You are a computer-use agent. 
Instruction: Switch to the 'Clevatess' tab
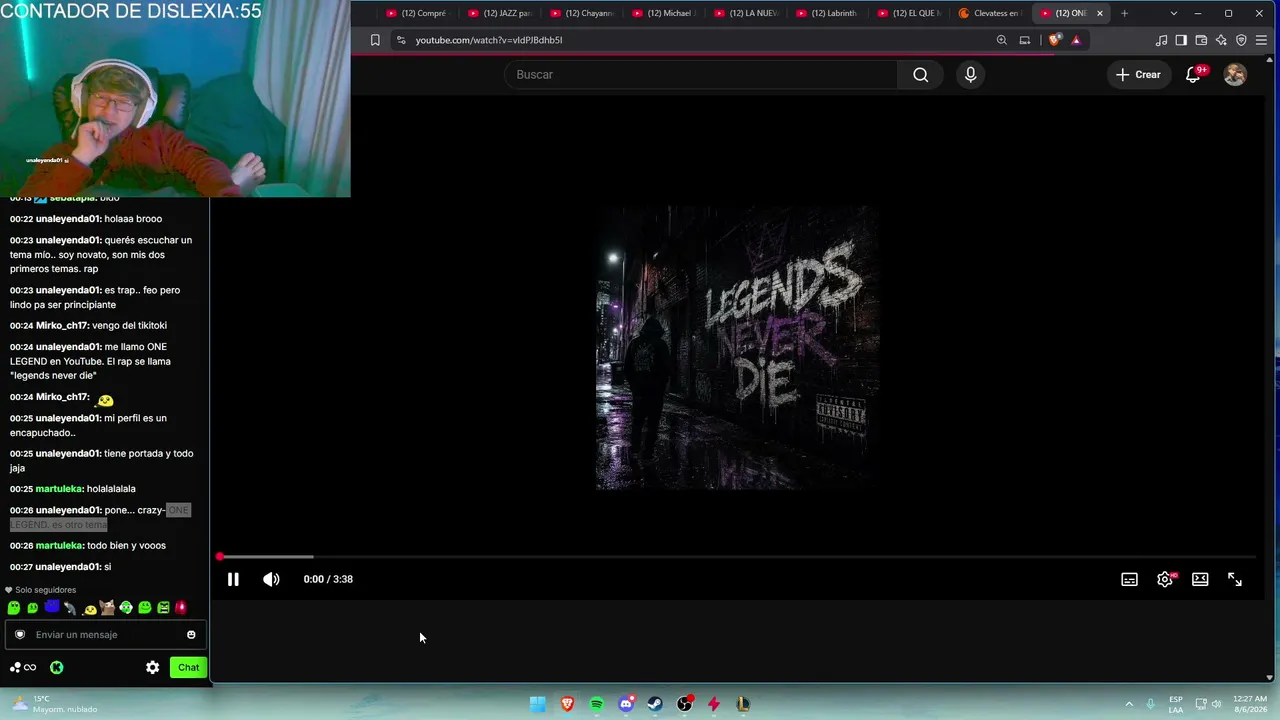[992, 13]
